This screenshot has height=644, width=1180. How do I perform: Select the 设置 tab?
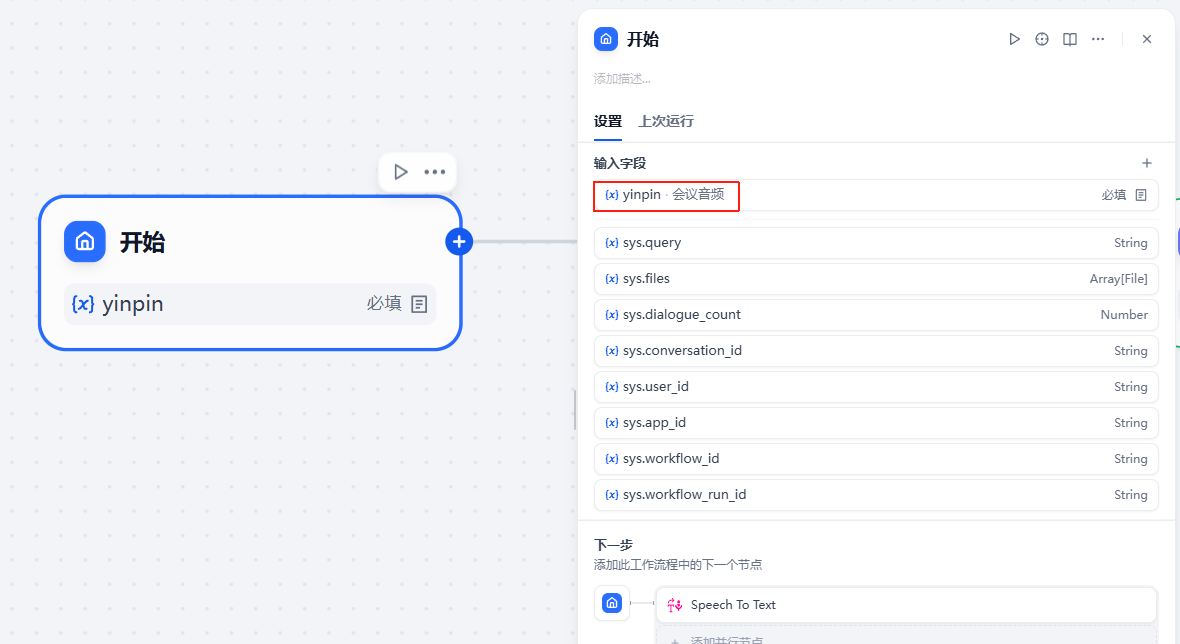coord(607,121)
